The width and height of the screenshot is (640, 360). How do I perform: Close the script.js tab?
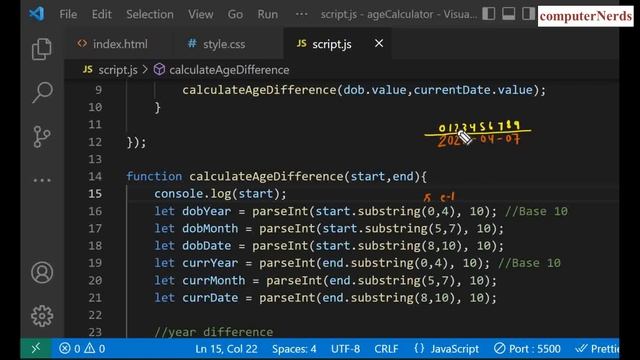tap(379, 43)
